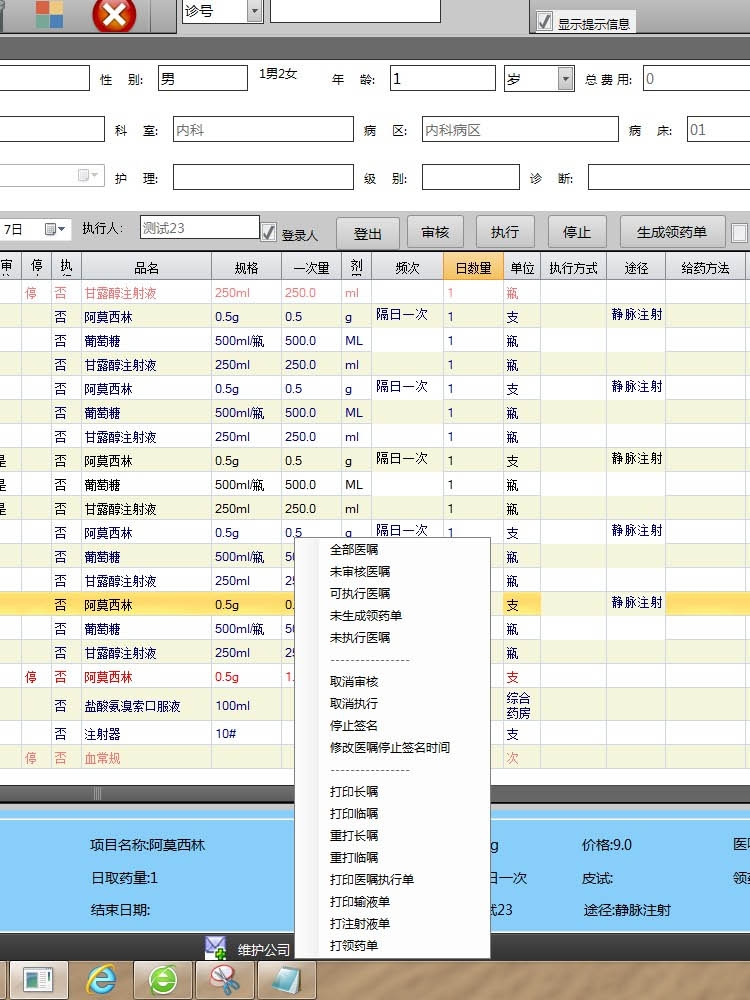
Task: Click the 规格 column header
Action: point(247,268)
